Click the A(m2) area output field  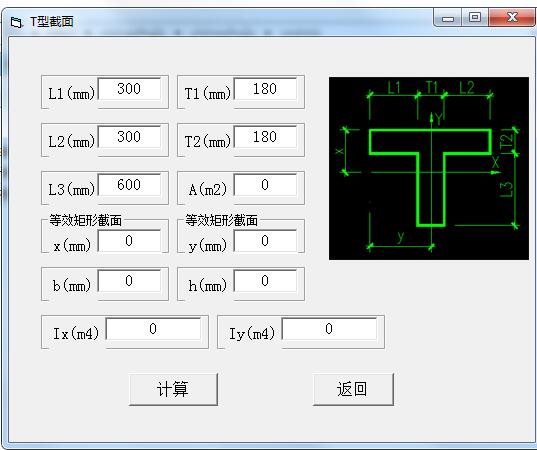(265, 185)
